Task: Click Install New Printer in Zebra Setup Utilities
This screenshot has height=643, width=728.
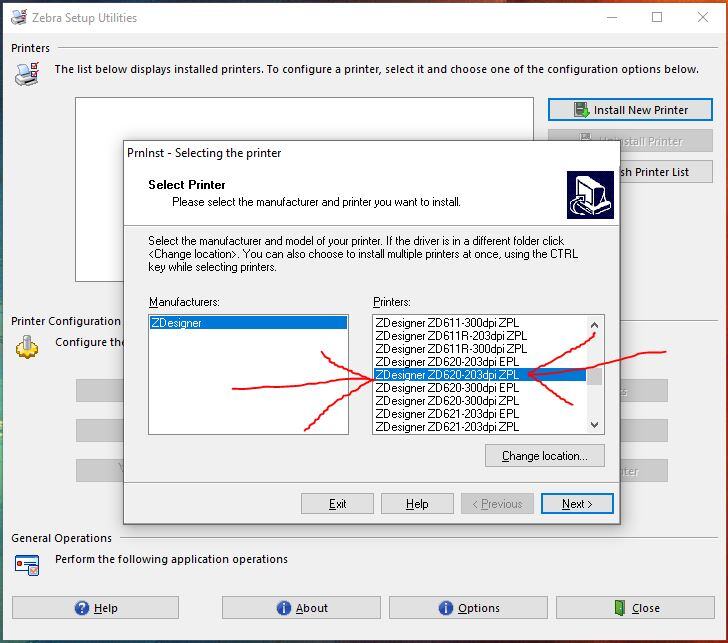Action: 630,110
